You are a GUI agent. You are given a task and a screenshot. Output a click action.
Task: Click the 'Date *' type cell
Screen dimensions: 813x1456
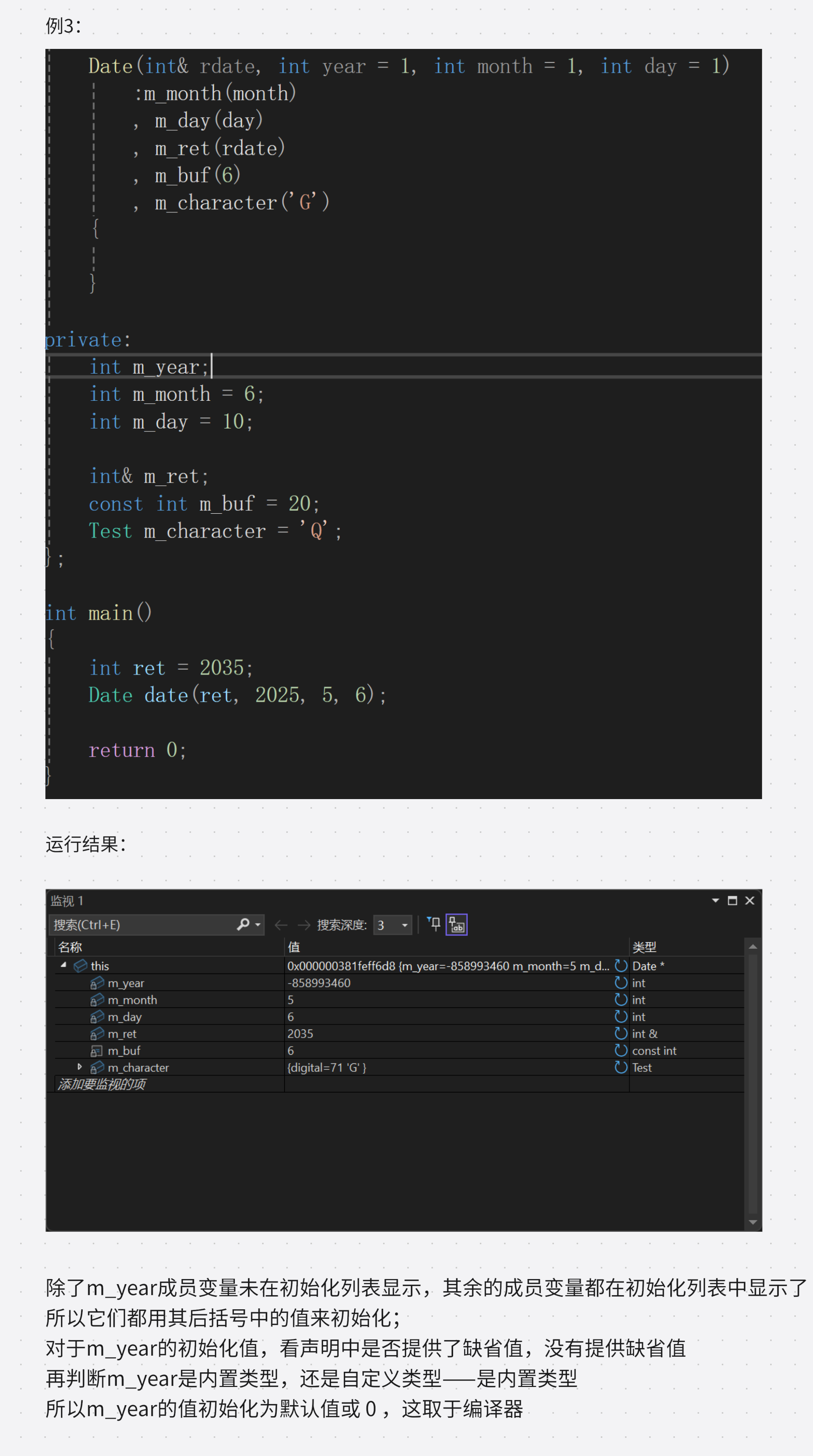click(648, 966)
